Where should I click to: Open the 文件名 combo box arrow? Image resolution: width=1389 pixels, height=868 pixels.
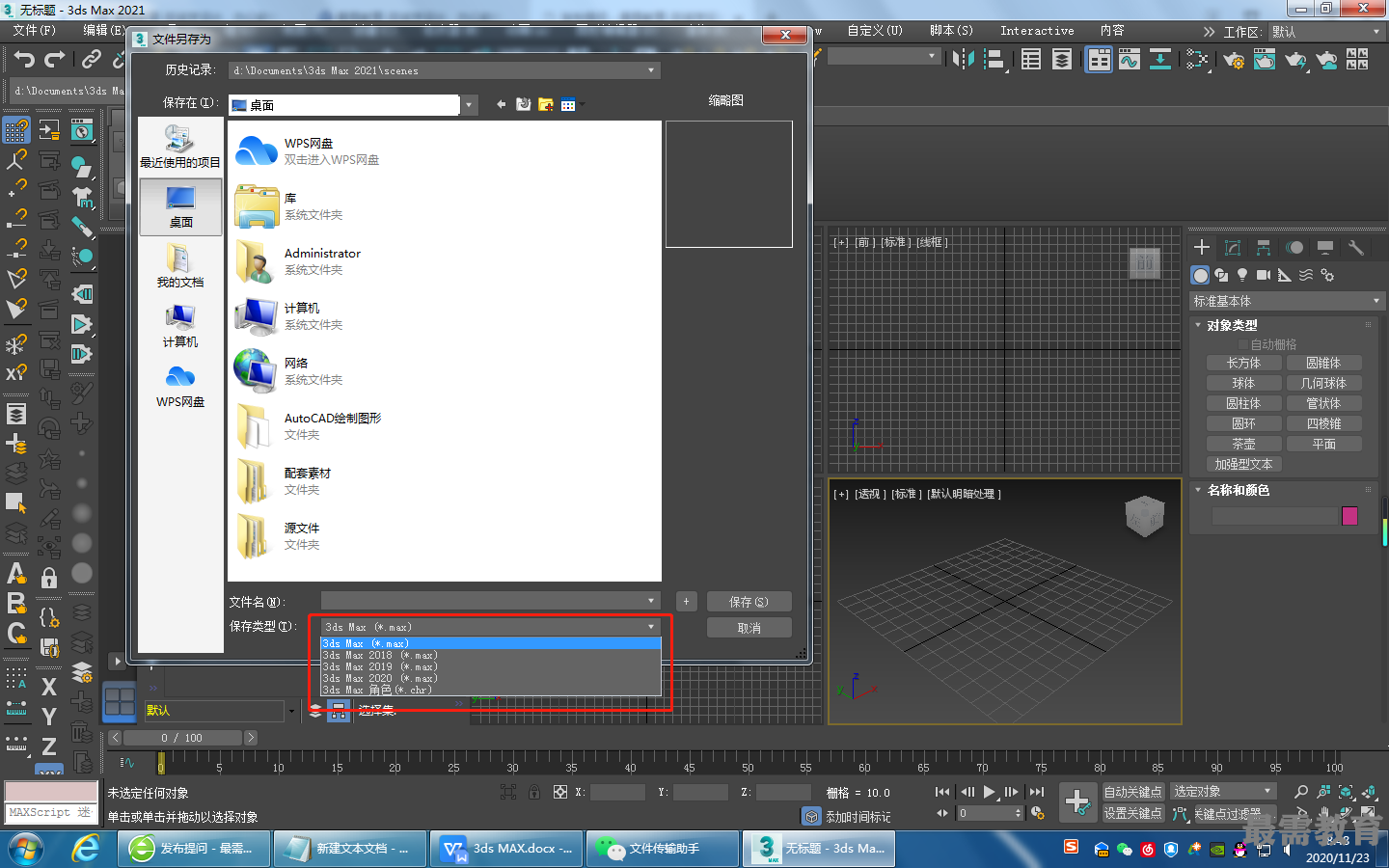tap(651, 601)
